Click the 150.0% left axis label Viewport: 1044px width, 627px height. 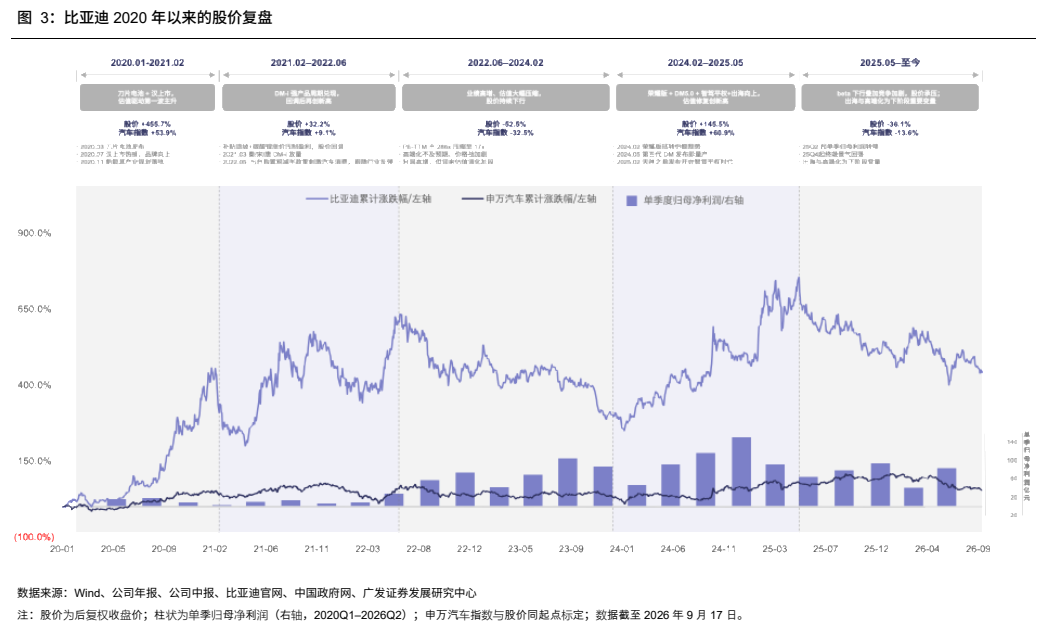click(x=34, y=461)
